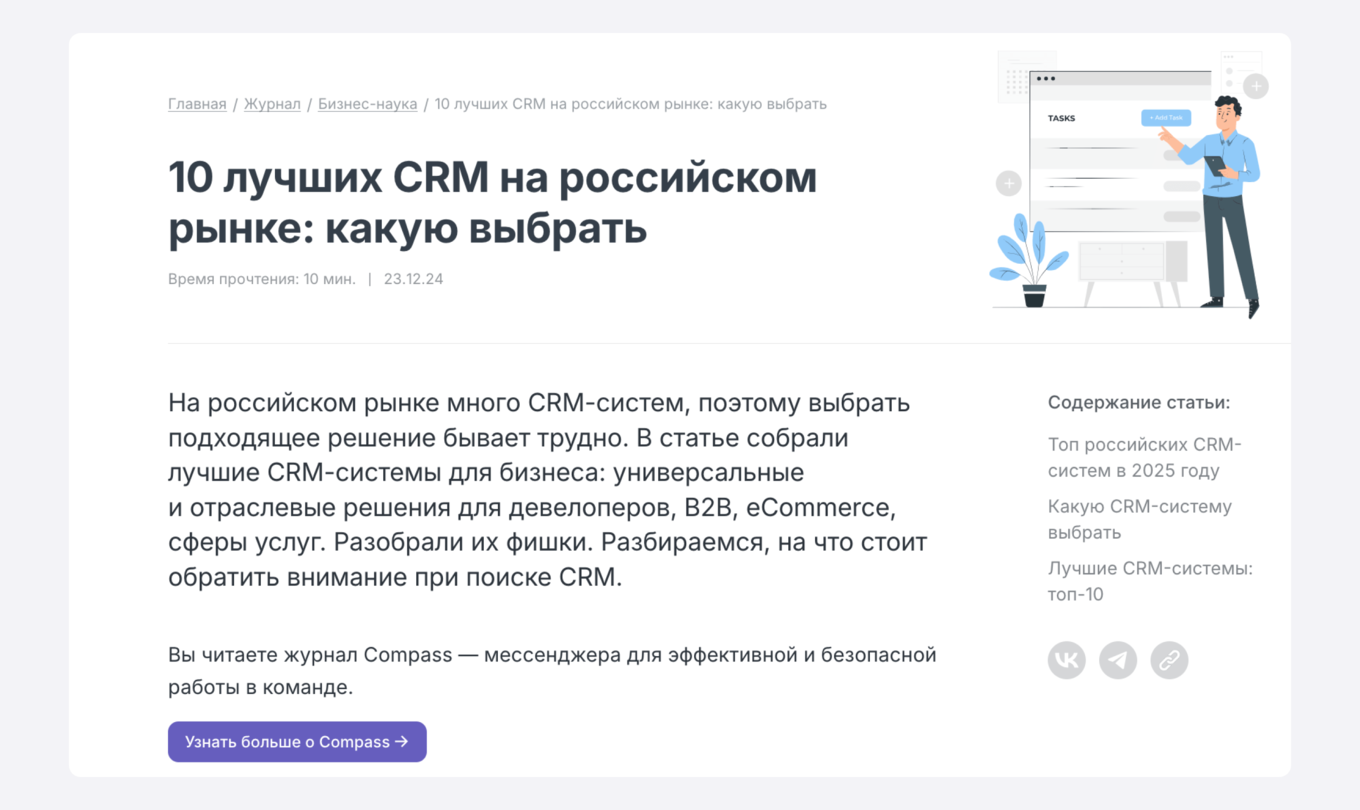Copy the article link using chain icon

click(1170, 660)
